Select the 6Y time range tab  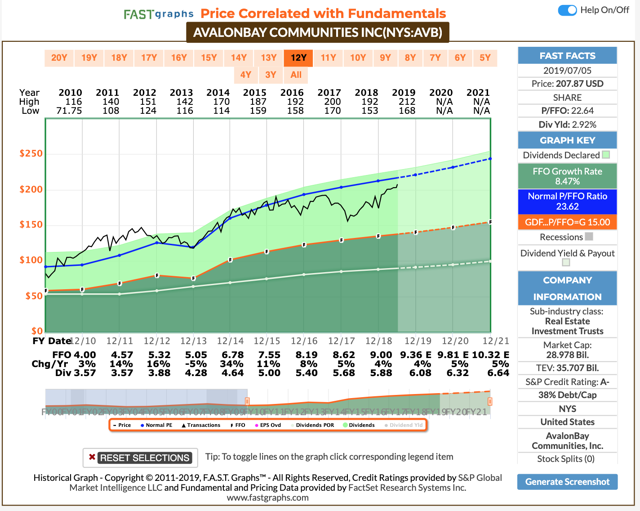click(x=460, y=58)
